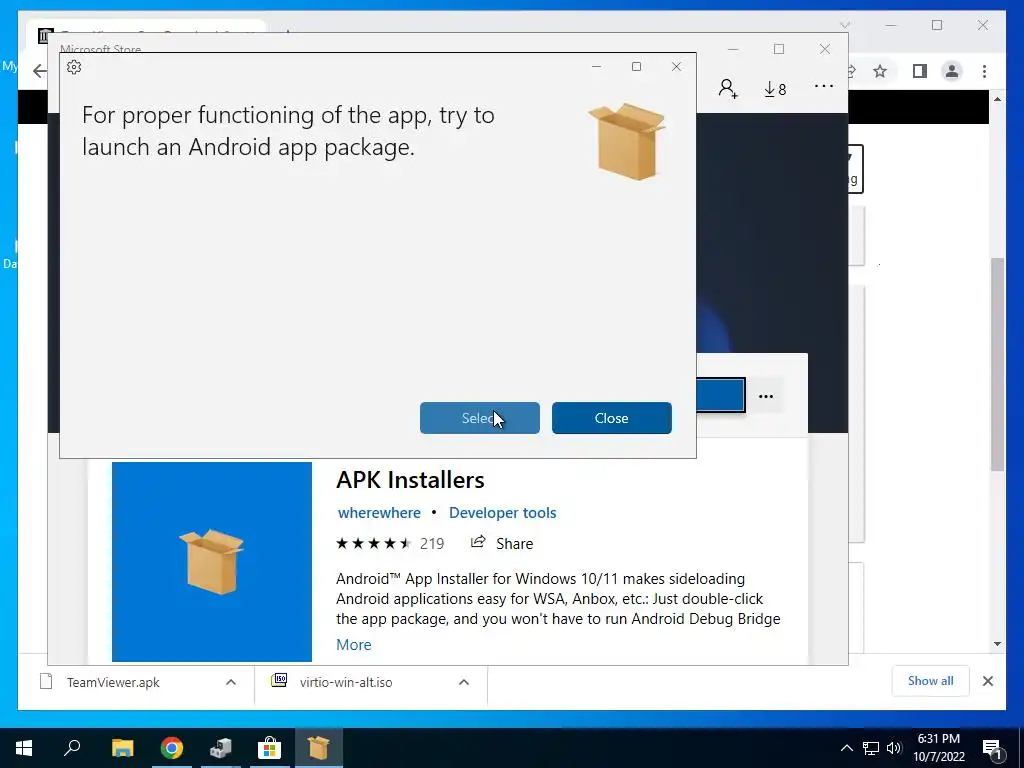Open Microsoft Store three-dot more menu
1024x768 pixels.
[x=824, y=86]
